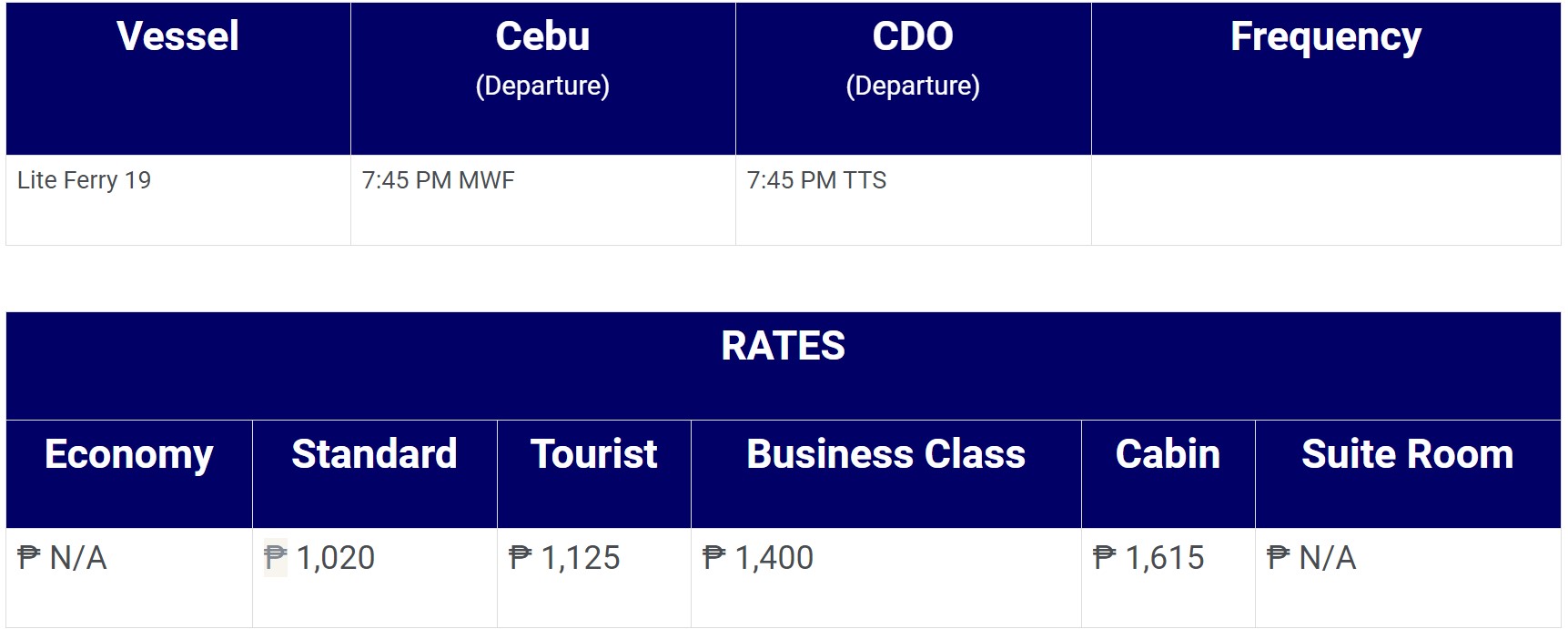Select the Standard rate header

click(x=375, y=473)
